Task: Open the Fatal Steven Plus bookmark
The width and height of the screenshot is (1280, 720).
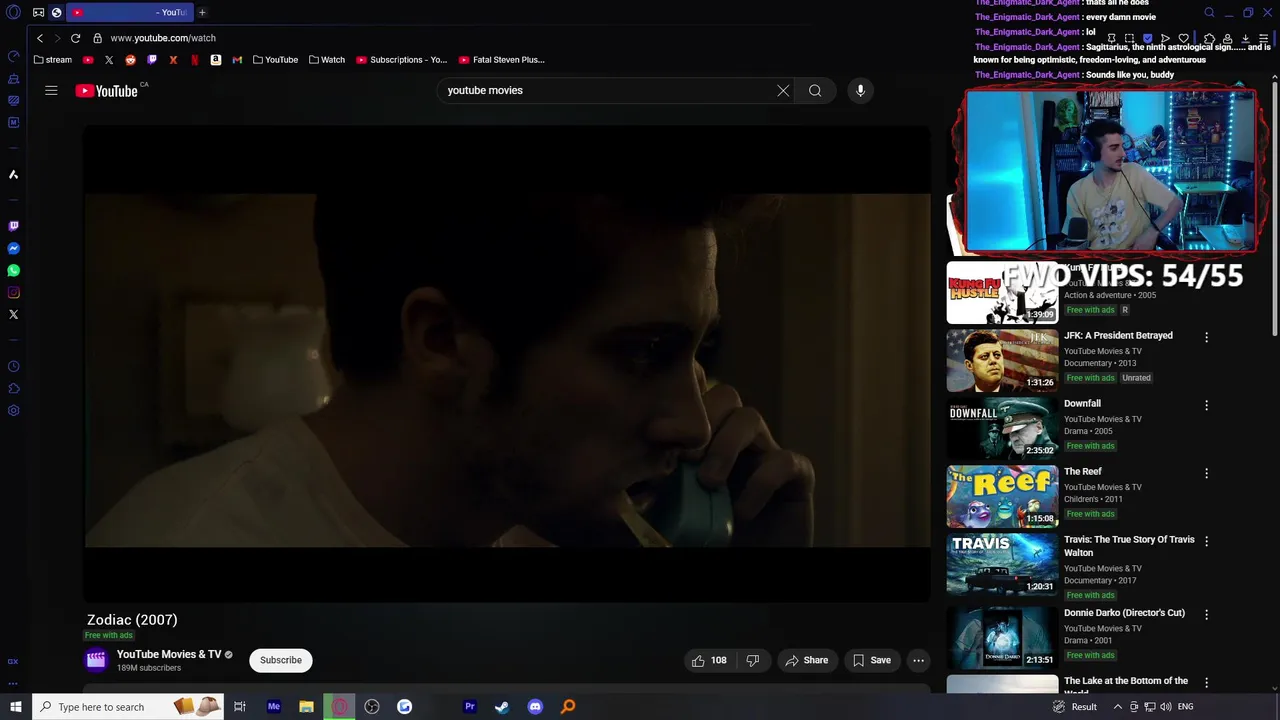Action: click(501, 60)
